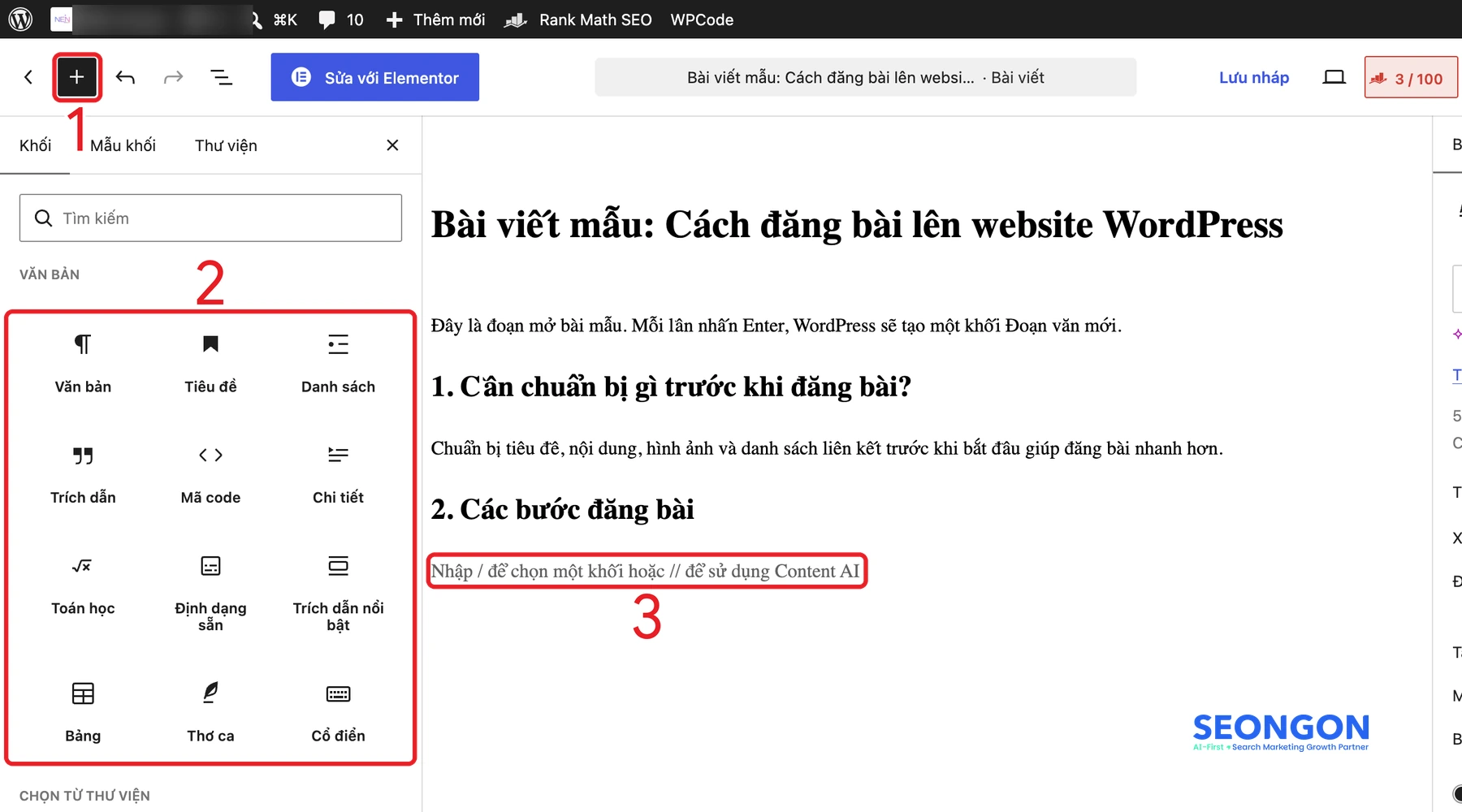This screenshot has height=812, width=1462.
Task: Insert a Toán học math block
Action: [x=83, y=586]
